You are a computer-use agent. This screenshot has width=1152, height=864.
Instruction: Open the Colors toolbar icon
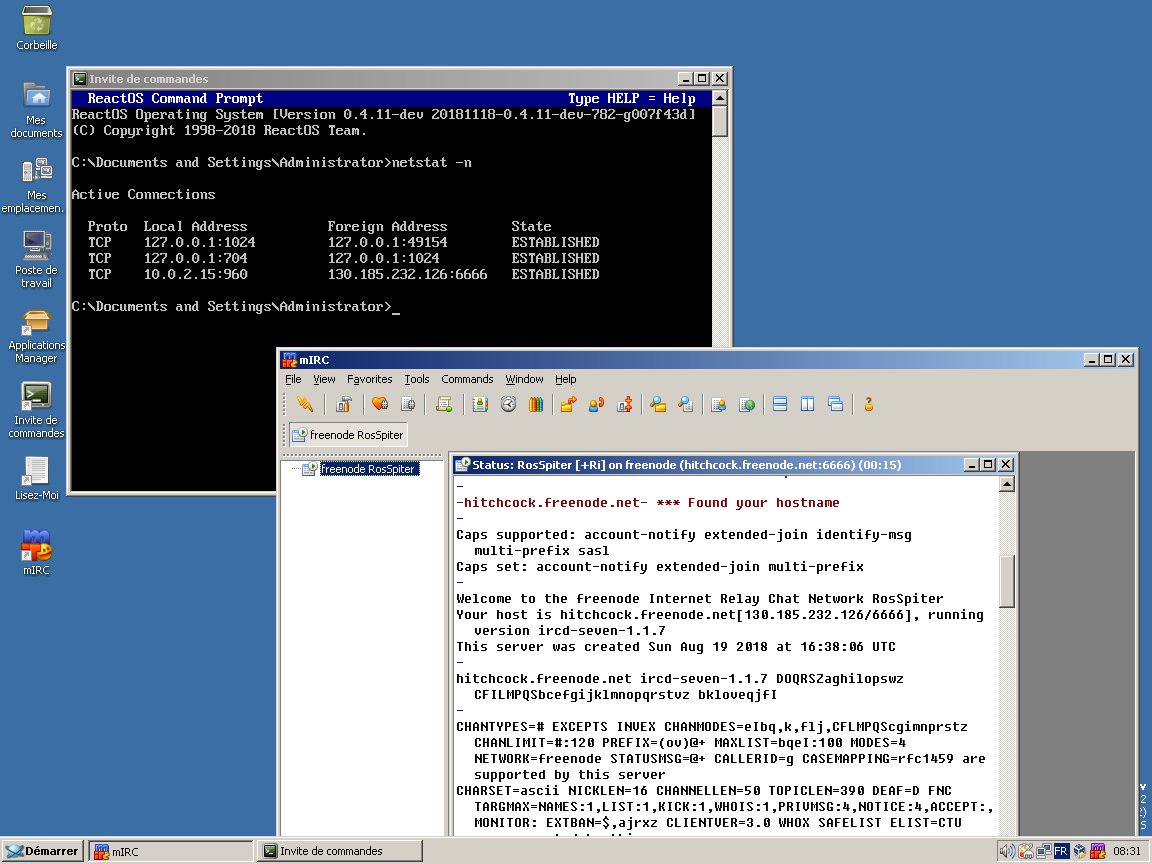click(x=535, y=404)
